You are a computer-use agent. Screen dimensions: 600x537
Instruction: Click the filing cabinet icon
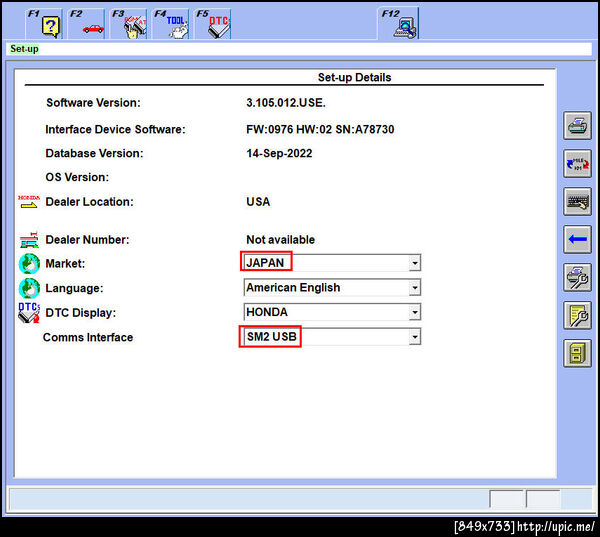tap(577, 353)
